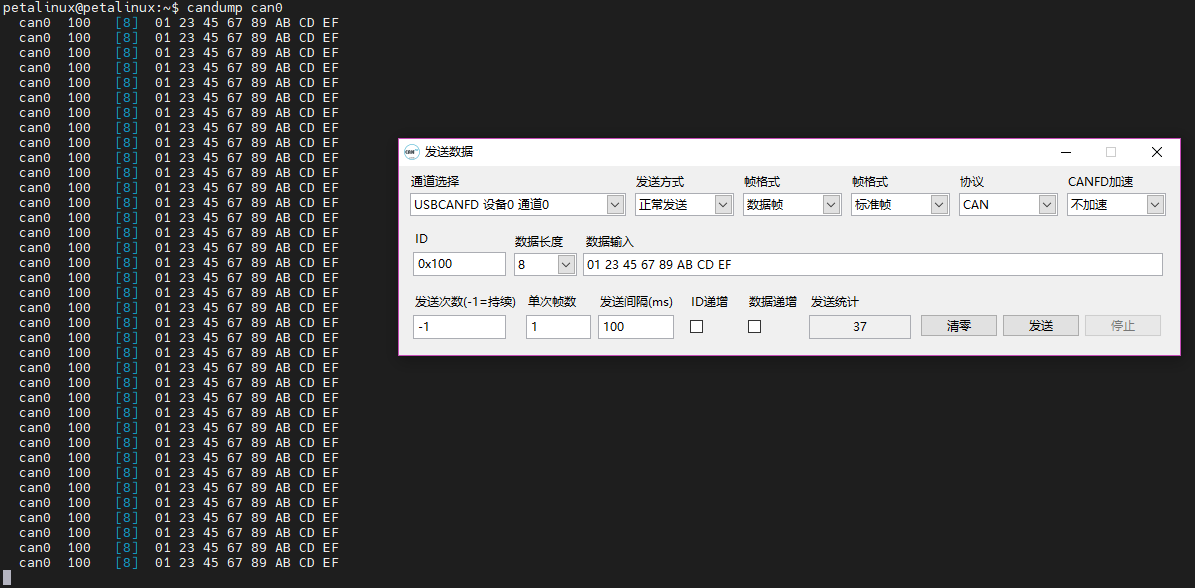Click the 停止 button
The height and width of the screenshot is (588, 1195).
click(1123, 326)
